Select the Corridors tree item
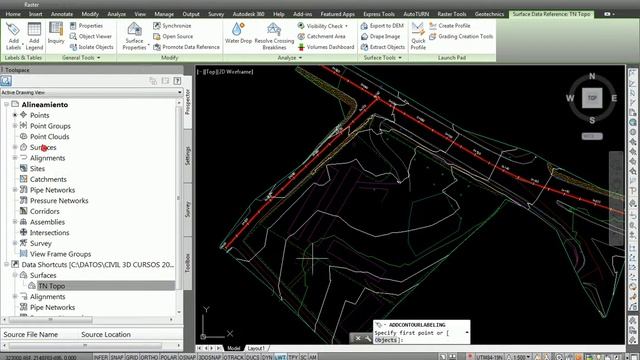Image resolution: width=640 pixels, height=360 pixels. click(44, 211)
